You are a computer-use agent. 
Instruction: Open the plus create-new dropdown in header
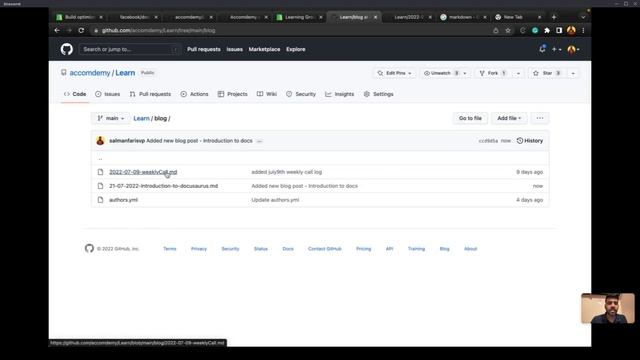(556, 49)
